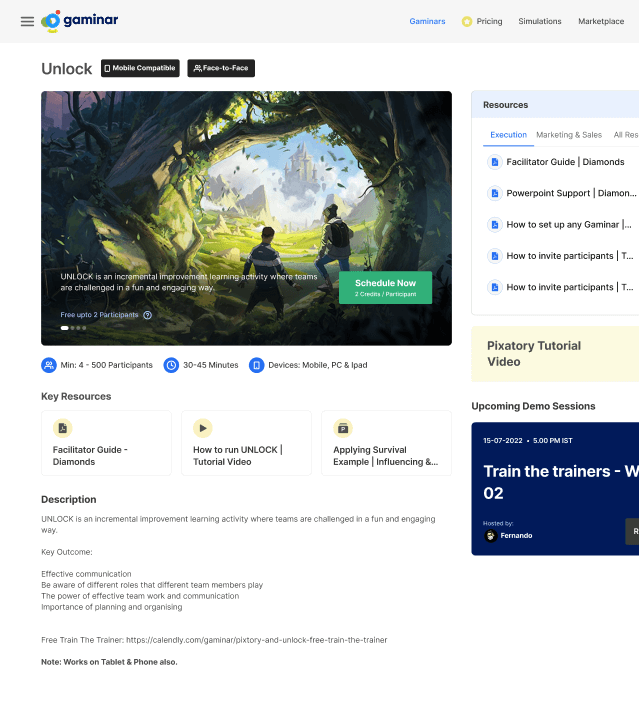Click the PDF icon on the Facilitator Guide card
Viewport: 639px width, 712px height.
[x=63, y=428]
